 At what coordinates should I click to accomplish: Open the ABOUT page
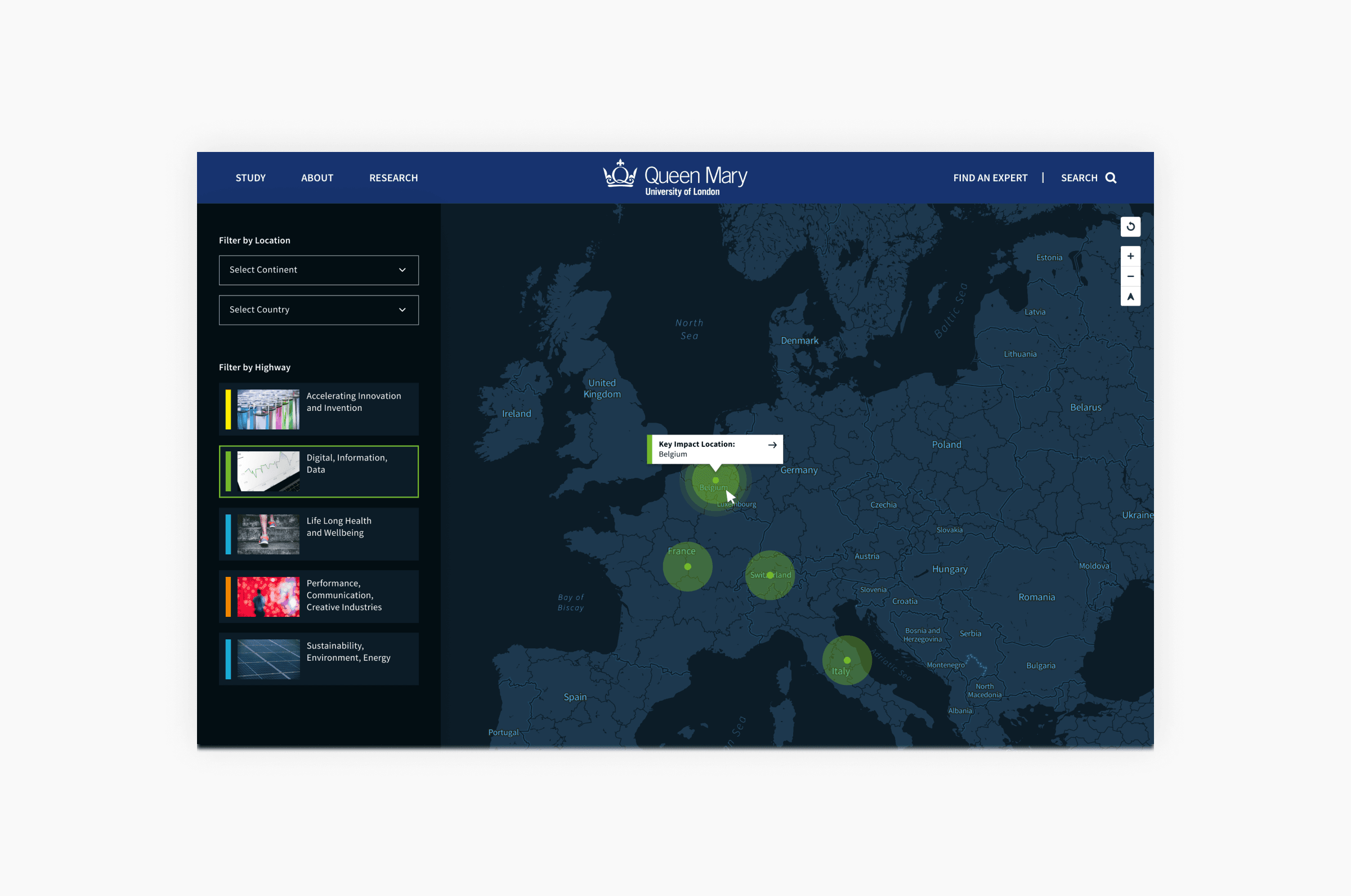(316, 178)
